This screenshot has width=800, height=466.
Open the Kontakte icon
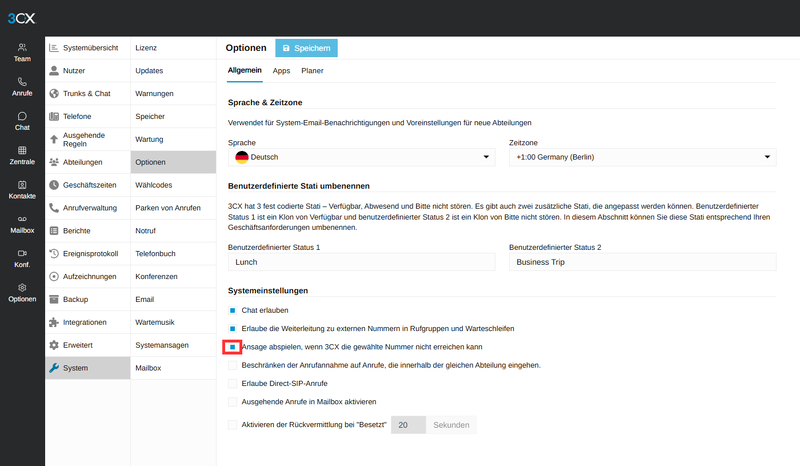tap(22, 185)
